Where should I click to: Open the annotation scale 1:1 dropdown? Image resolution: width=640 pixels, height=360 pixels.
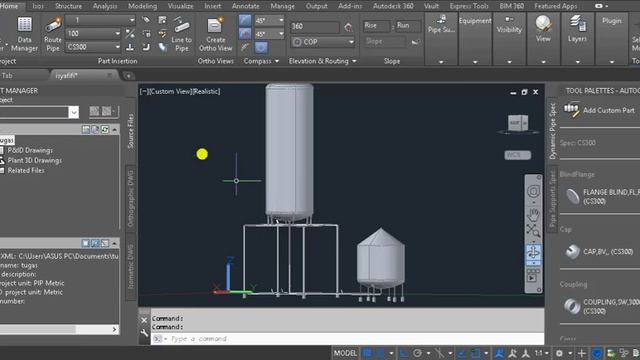[x=542, y=353]
